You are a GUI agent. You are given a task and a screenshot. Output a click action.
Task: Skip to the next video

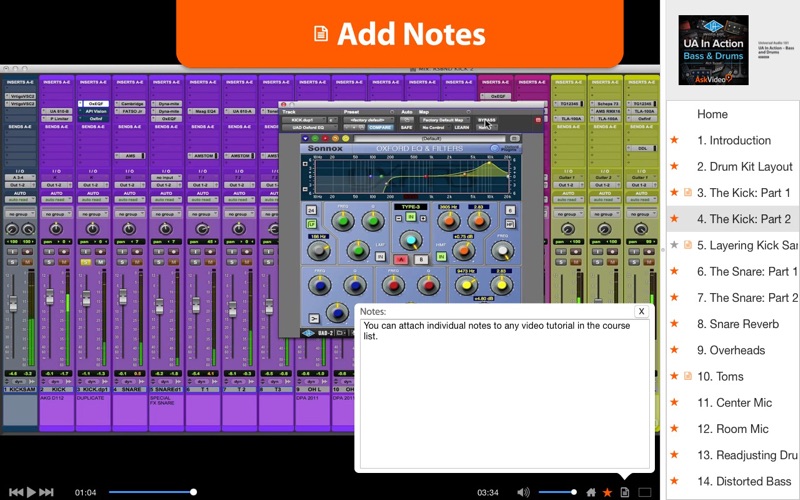coord(46,492)
